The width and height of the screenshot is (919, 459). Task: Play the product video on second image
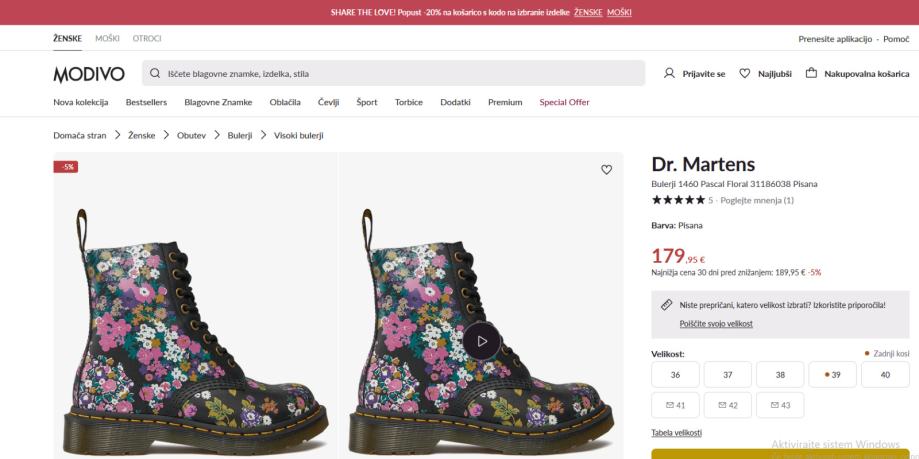tap(482, 341)
